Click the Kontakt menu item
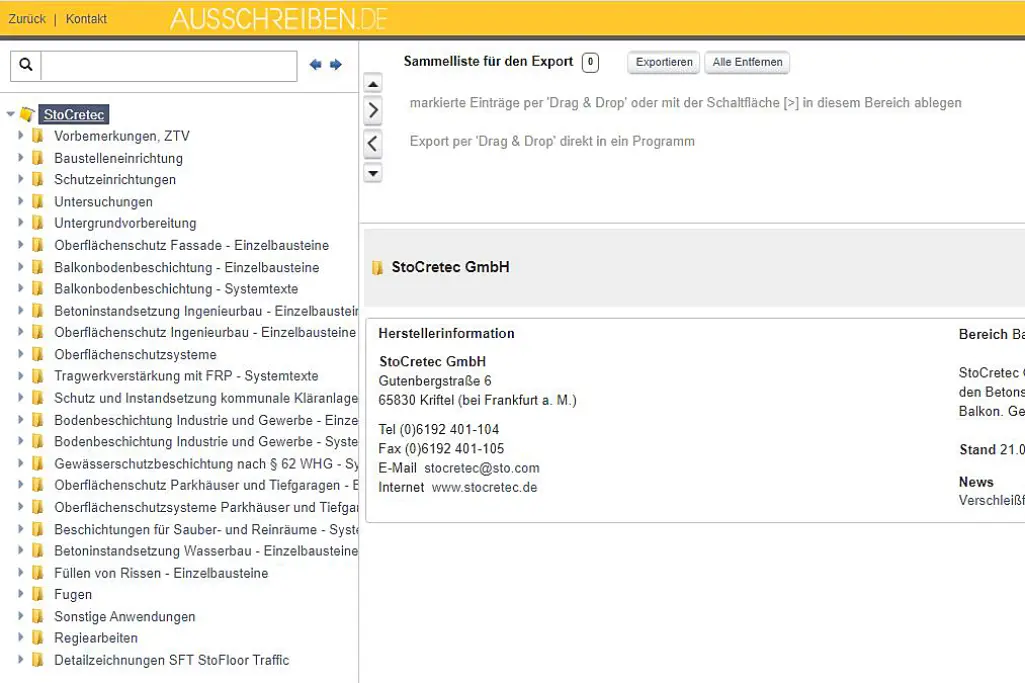Screen dimensions: 1025x683 click(x=86, y=18)
